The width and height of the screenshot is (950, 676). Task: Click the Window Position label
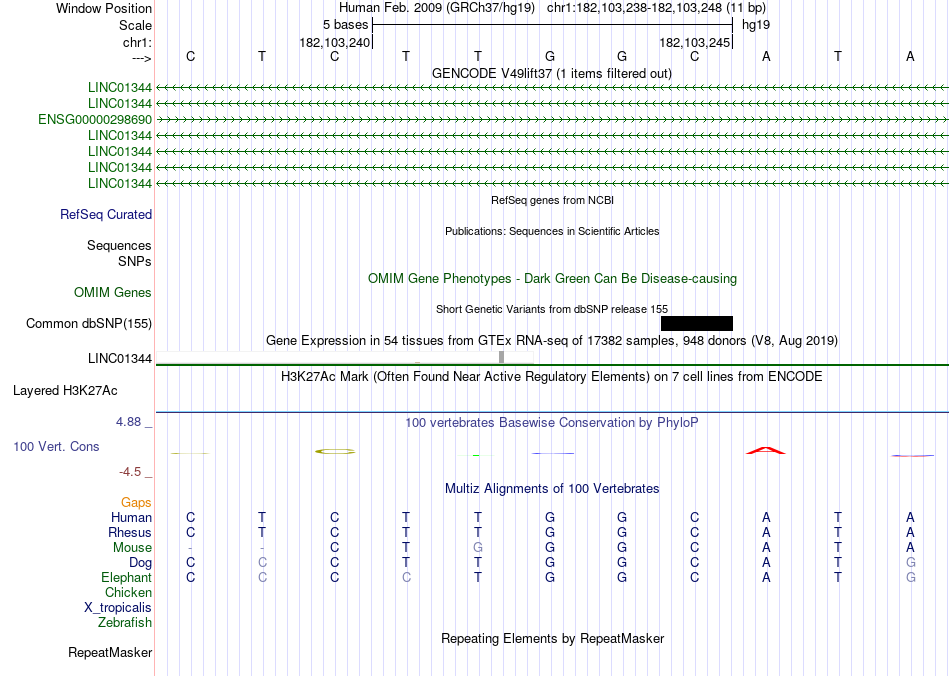[x=104, y=8]
